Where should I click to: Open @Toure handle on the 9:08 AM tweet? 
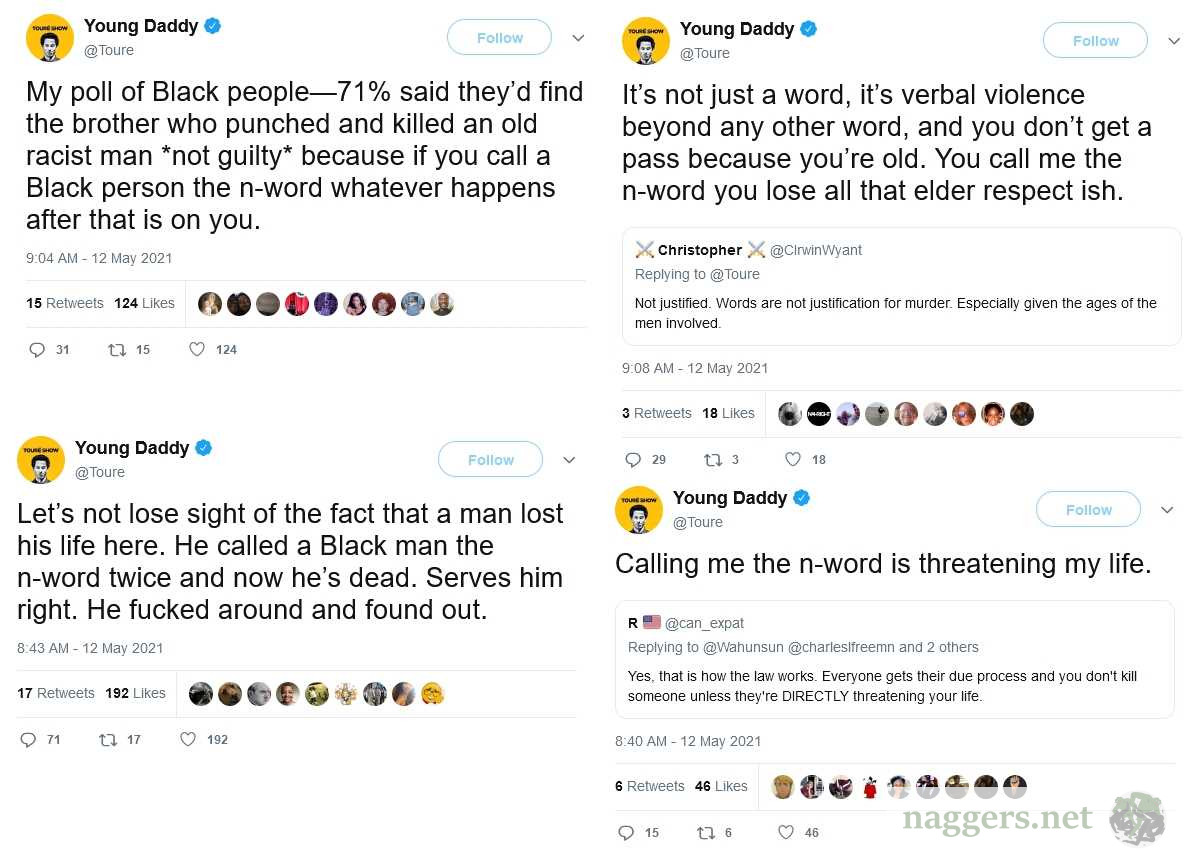tap(705, 54)
